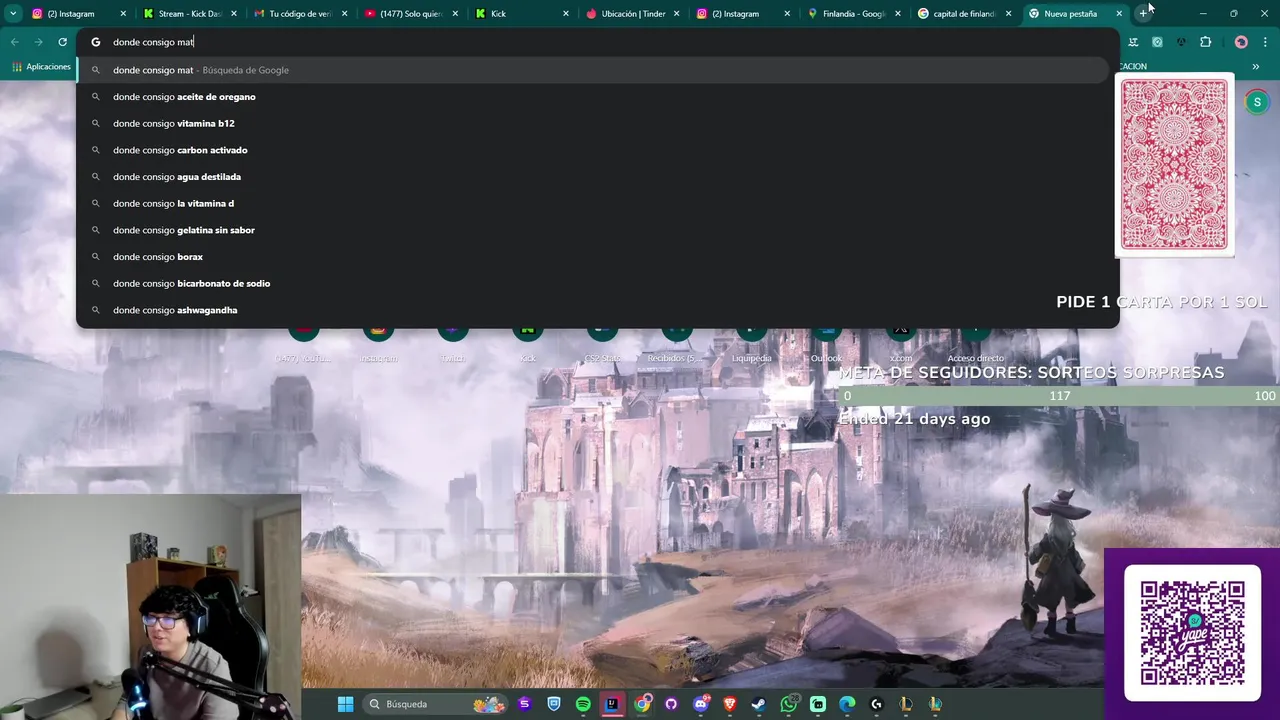Open IntelliJ IDEA from the taskbar
The width and height of the screenshot is (1280, 720).
[612, 704]
